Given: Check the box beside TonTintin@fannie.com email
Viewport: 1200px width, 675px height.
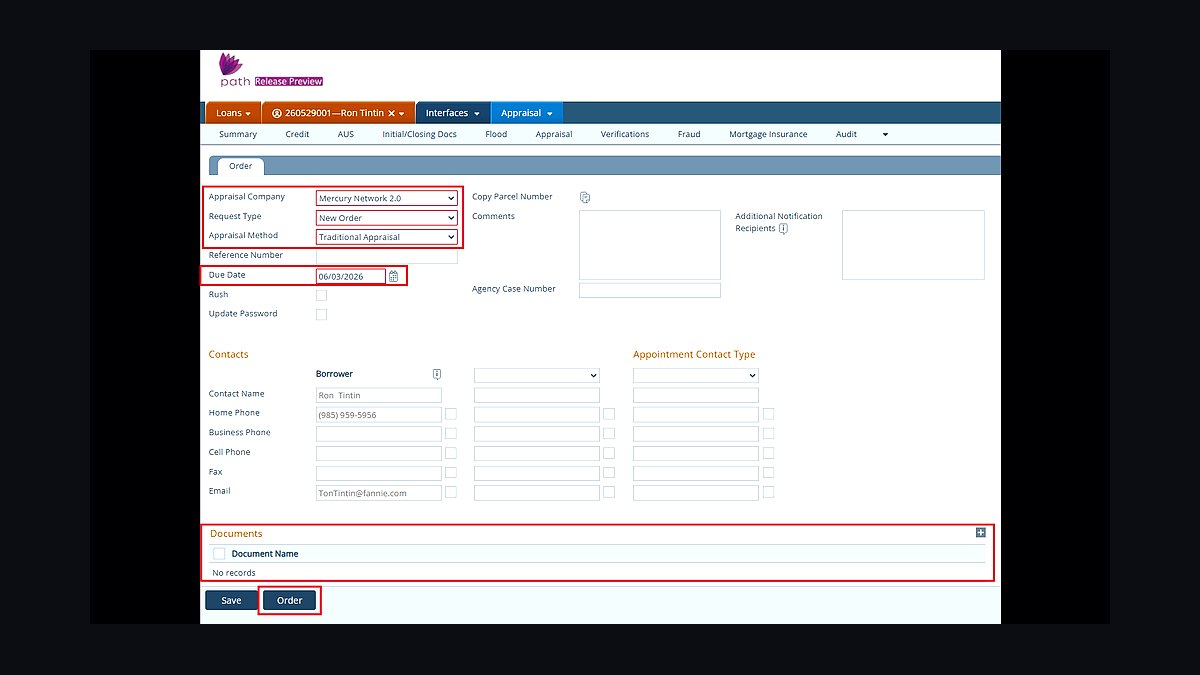Looking at the screenshot, I should coord(451,492).
